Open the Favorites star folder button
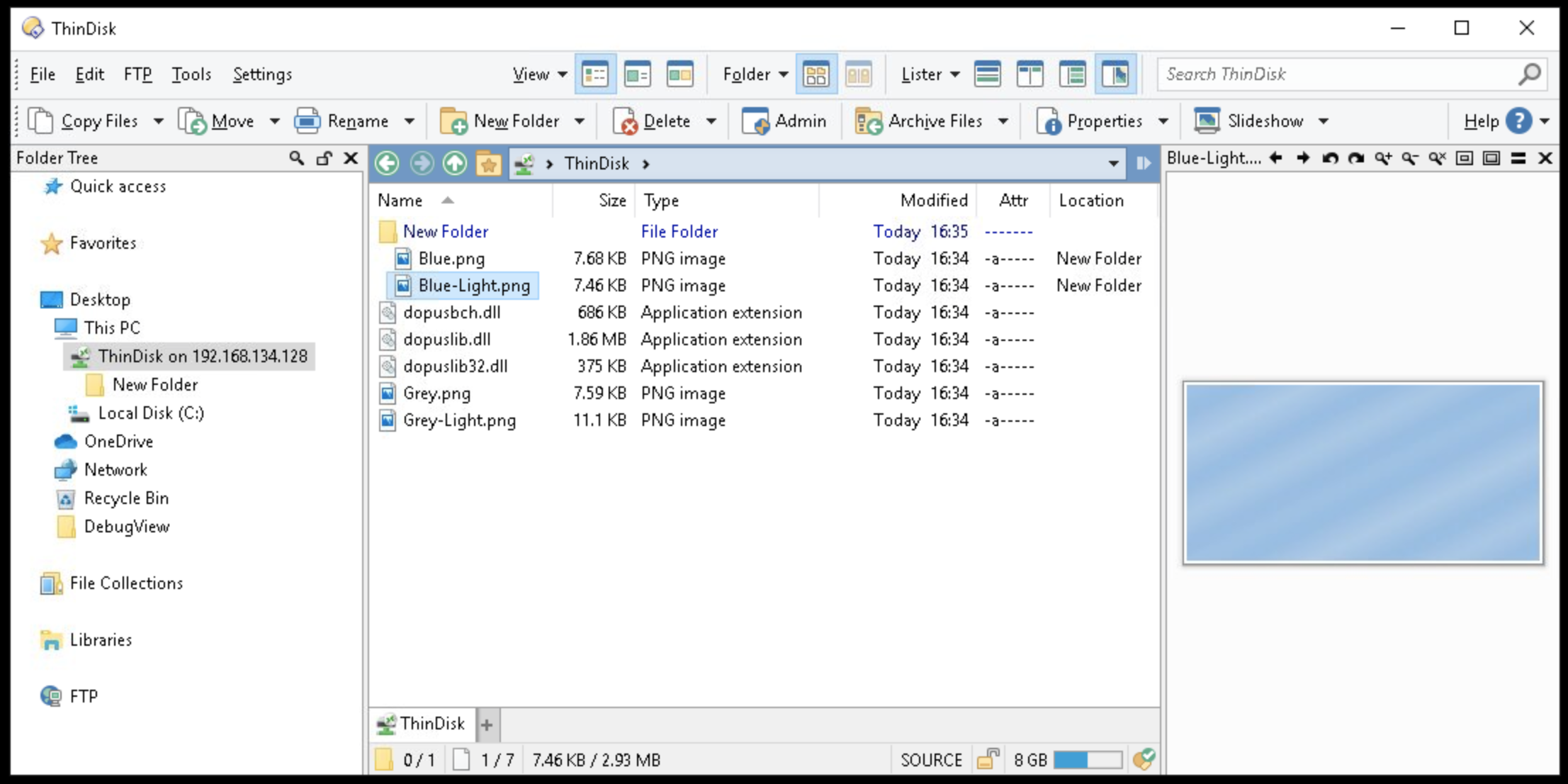The image size is (1568, 784). click(489, 164)
